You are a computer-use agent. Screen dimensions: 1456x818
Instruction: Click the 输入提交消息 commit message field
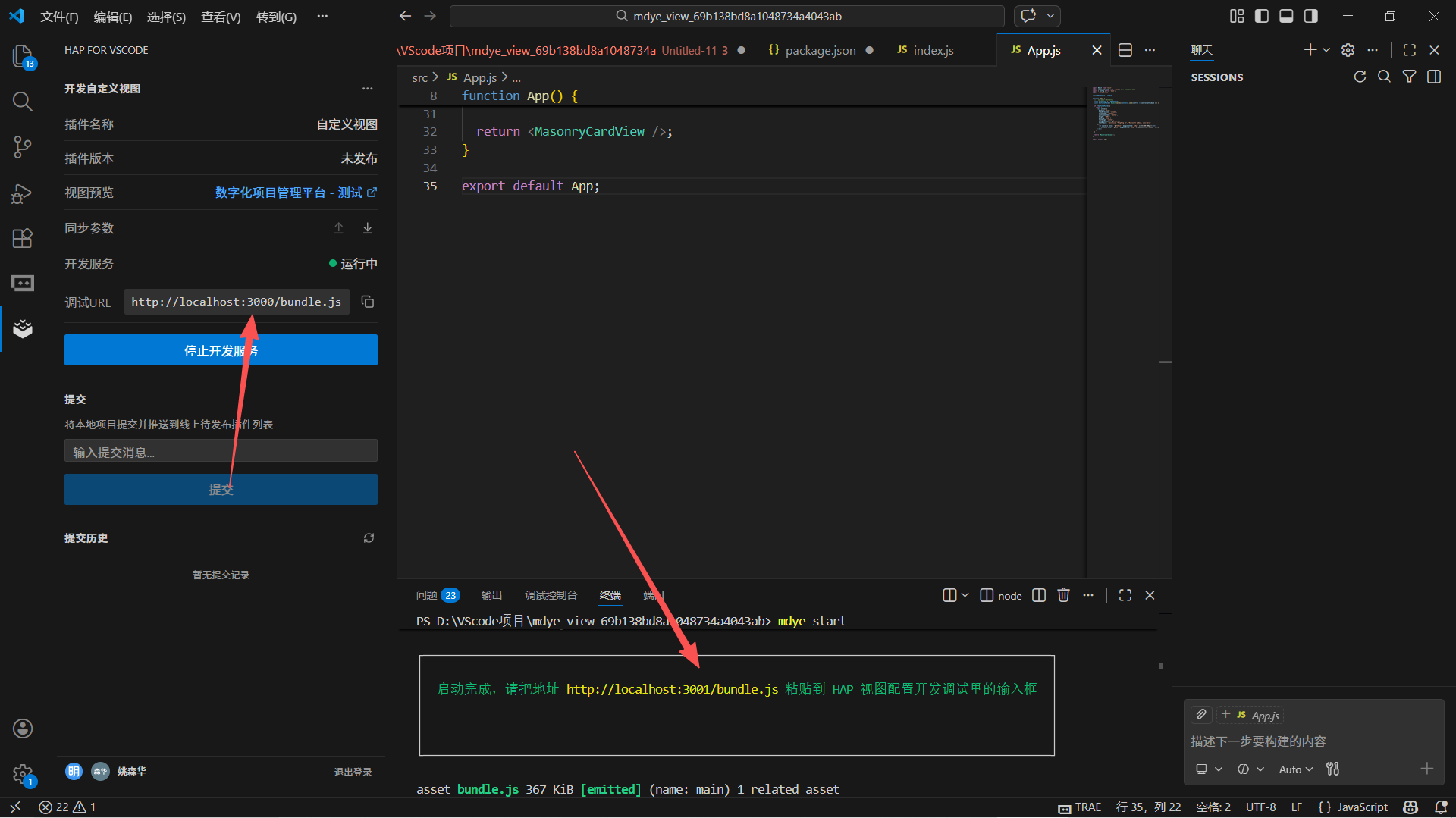[221, 452]
